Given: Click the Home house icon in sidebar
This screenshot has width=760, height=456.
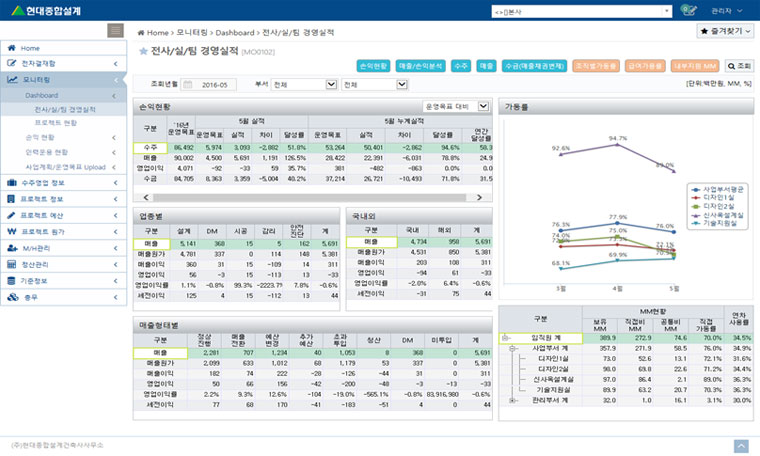Looking at the screenshot, I should click(x=11, y=48).
